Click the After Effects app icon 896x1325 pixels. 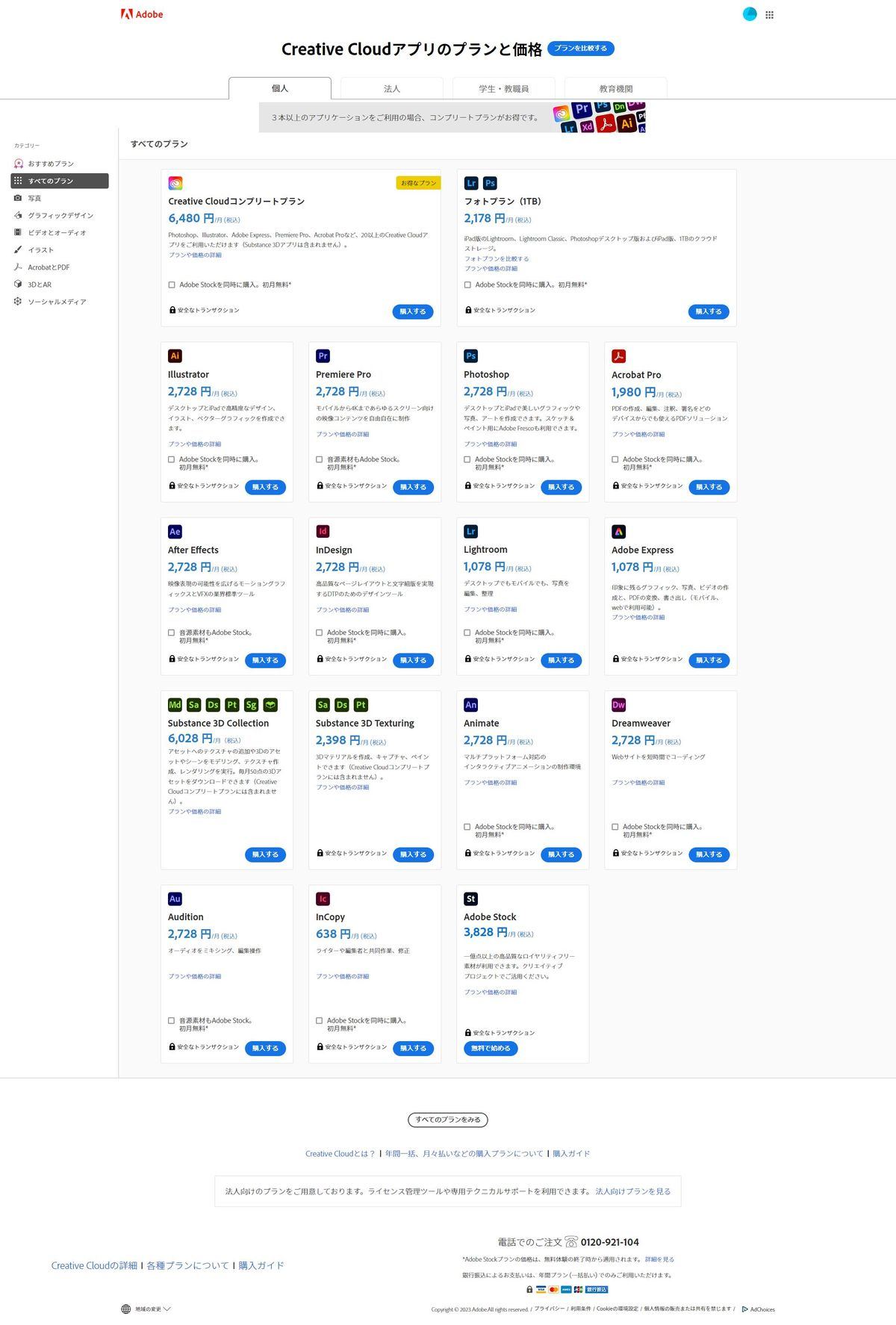coord(175,532)
